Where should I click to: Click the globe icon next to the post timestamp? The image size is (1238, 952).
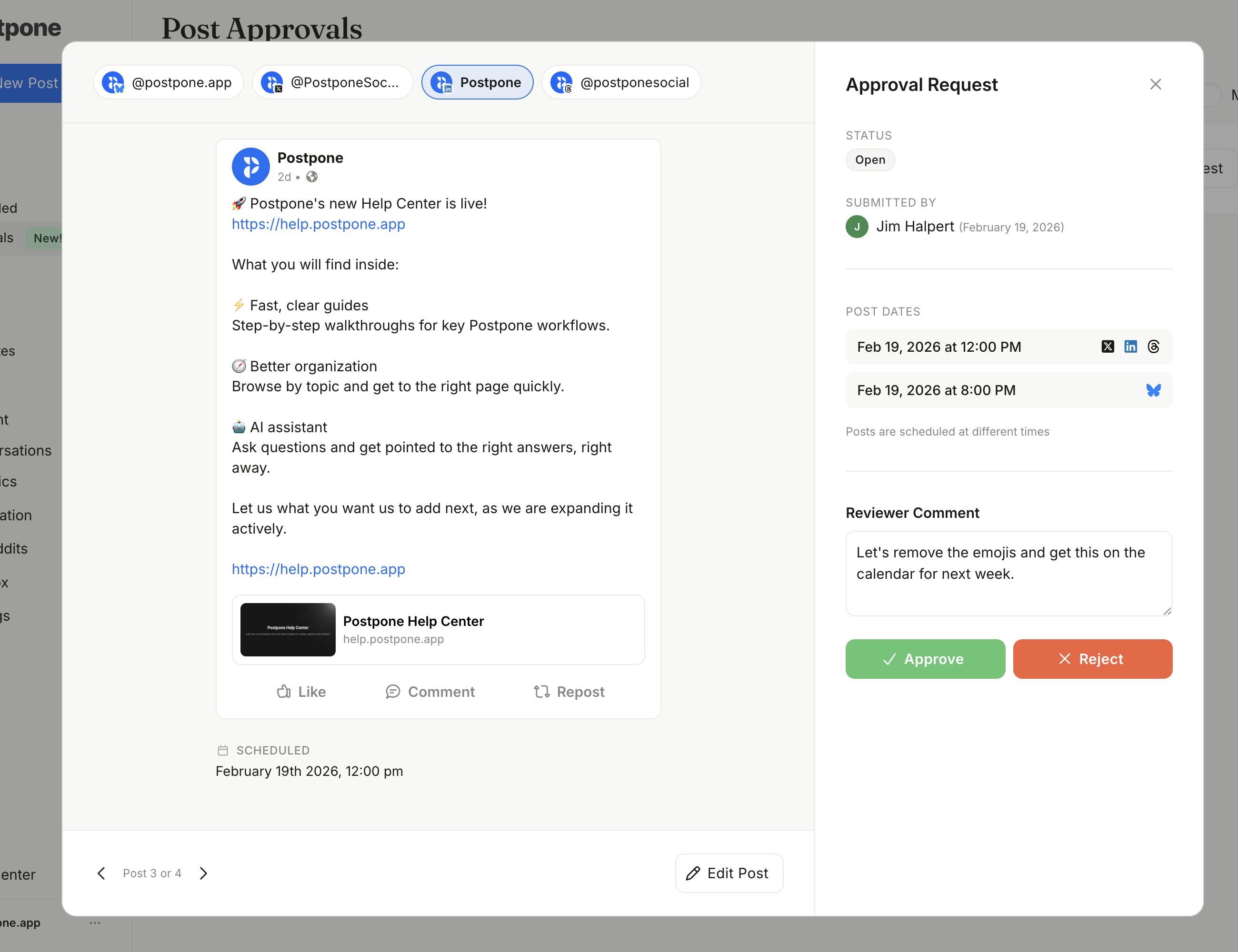coord(311,177)
